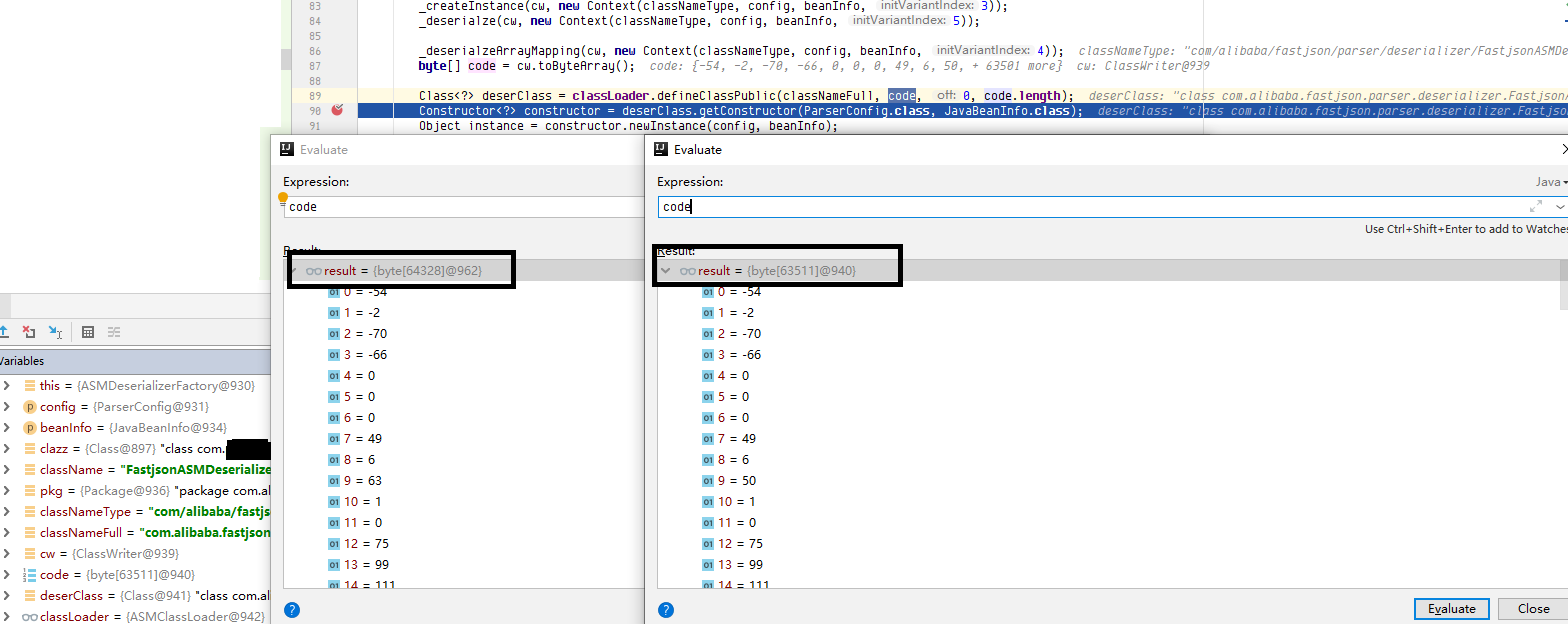The height and width of the screenshot is (624, 1568).
Task: Click highlighted 'code' argument on line 89
Action: click(x=902, y=96)
